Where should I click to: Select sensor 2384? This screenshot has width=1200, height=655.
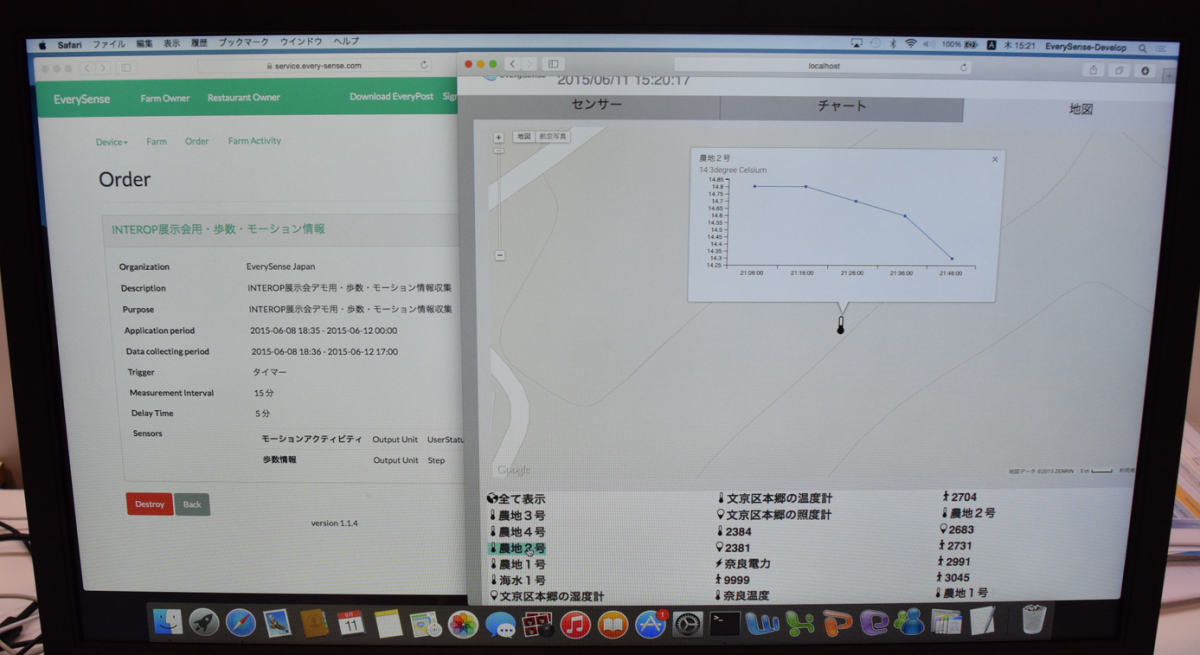tap(734, 531)
